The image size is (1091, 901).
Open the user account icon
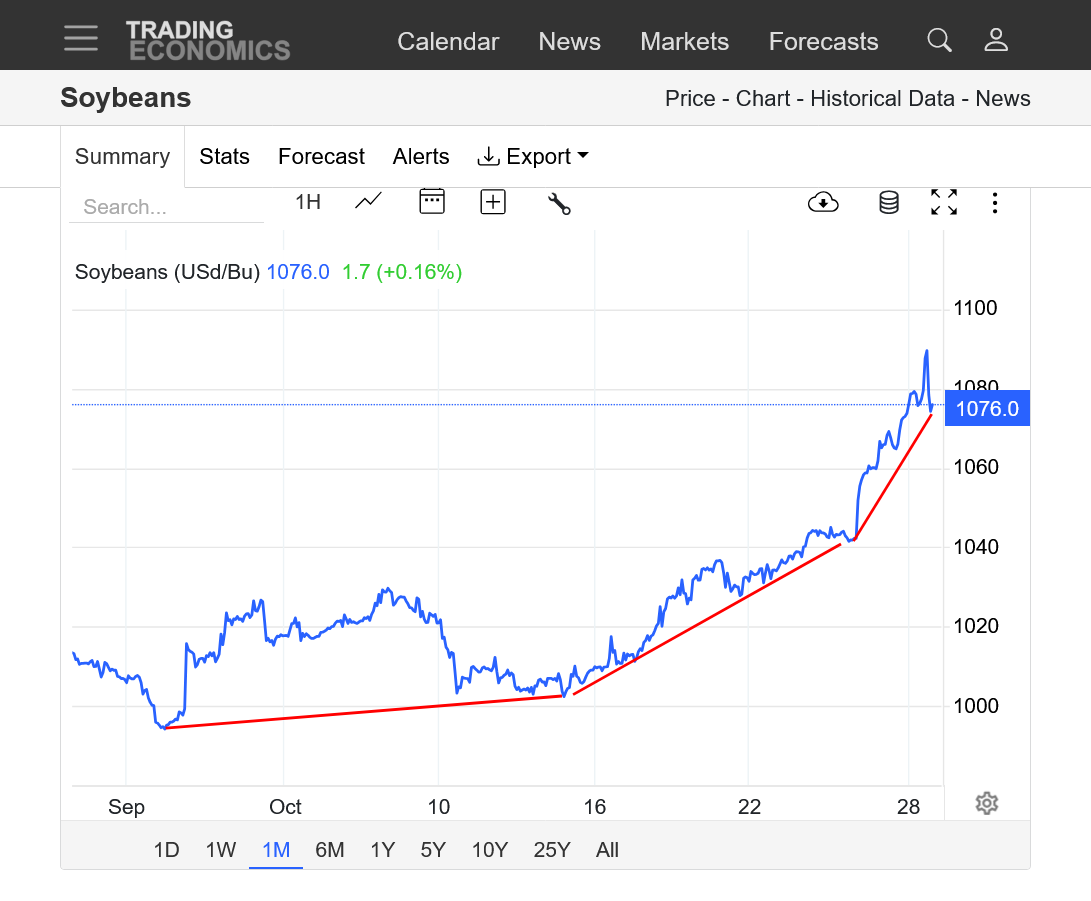point(996,40)
